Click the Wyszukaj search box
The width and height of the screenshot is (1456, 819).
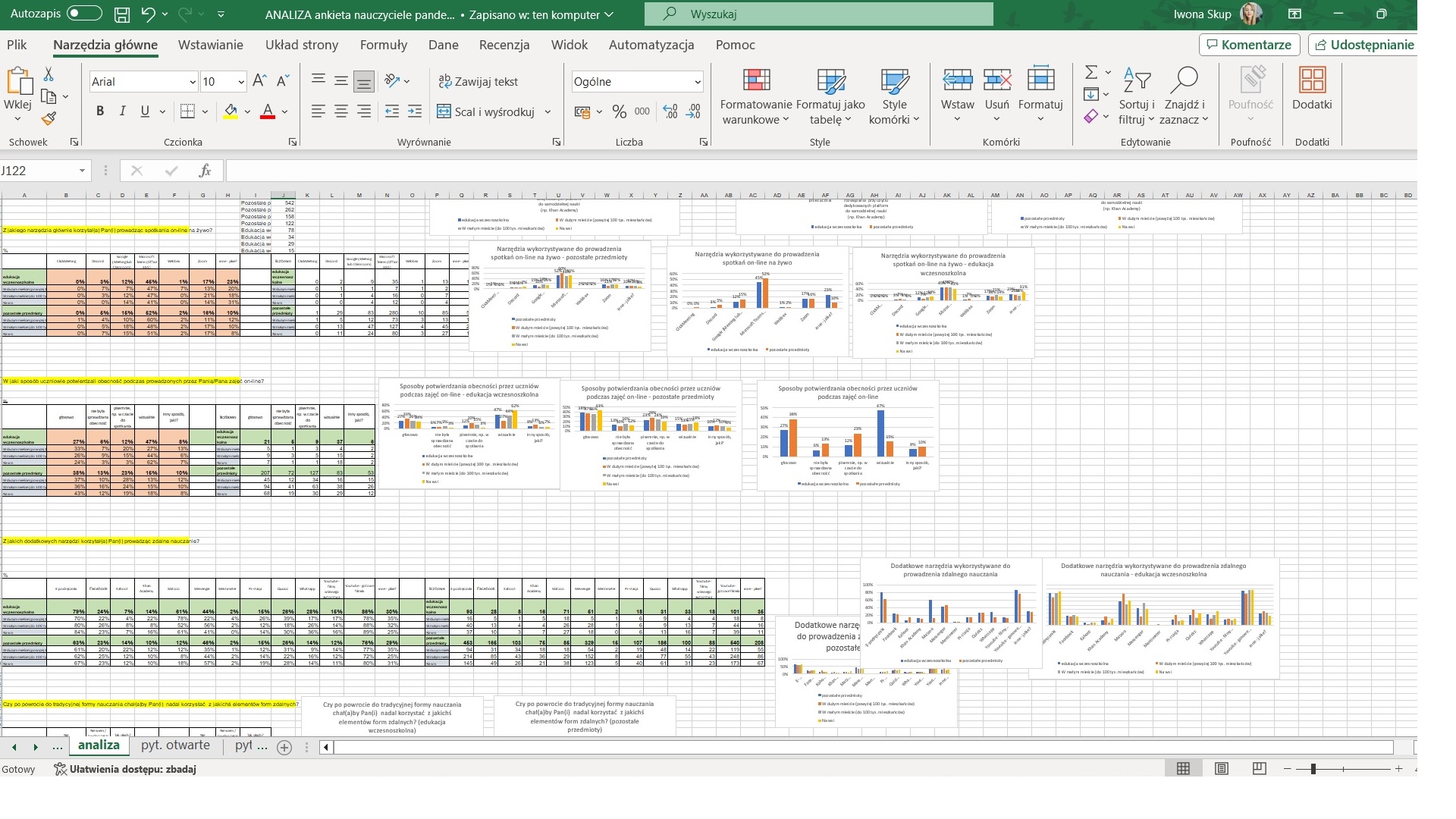[818, 14]
